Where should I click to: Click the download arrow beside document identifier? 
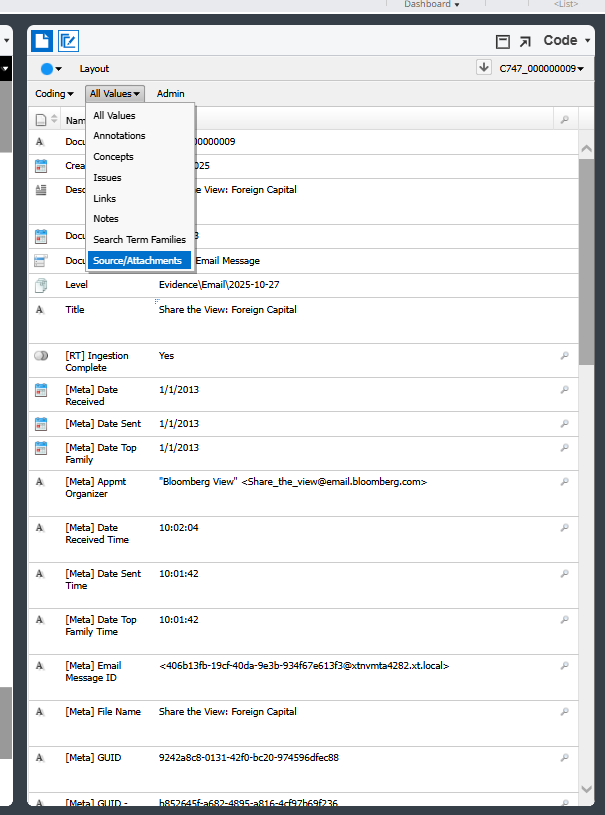coord(484,67)
